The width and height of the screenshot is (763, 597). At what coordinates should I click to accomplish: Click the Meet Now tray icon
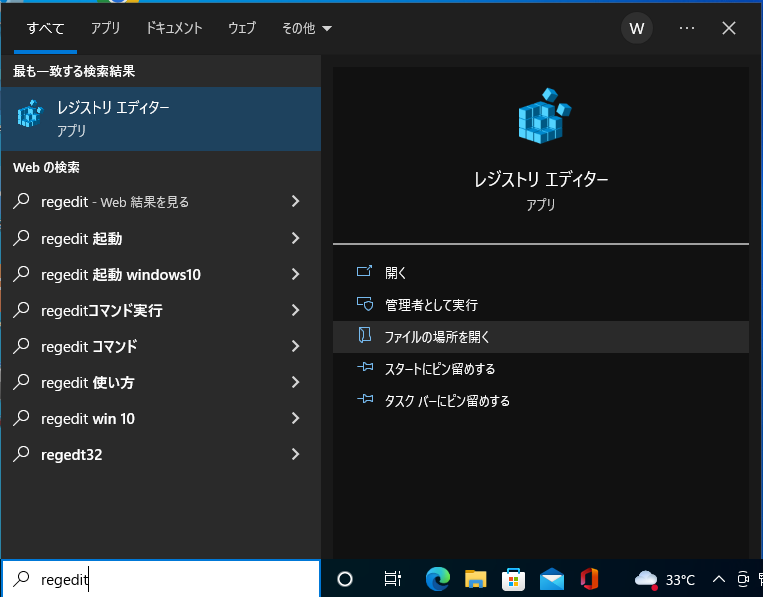[743, 579]
